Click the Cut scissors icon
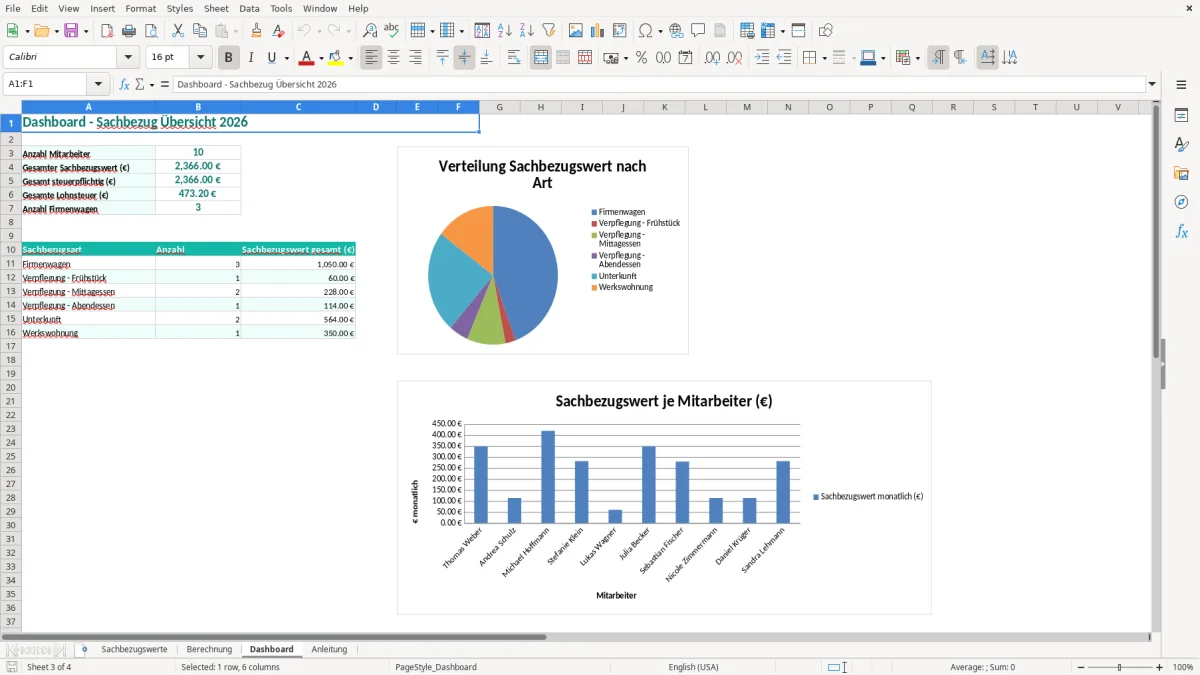Screen dimensions: 1200x675 [x=178, y=31]
